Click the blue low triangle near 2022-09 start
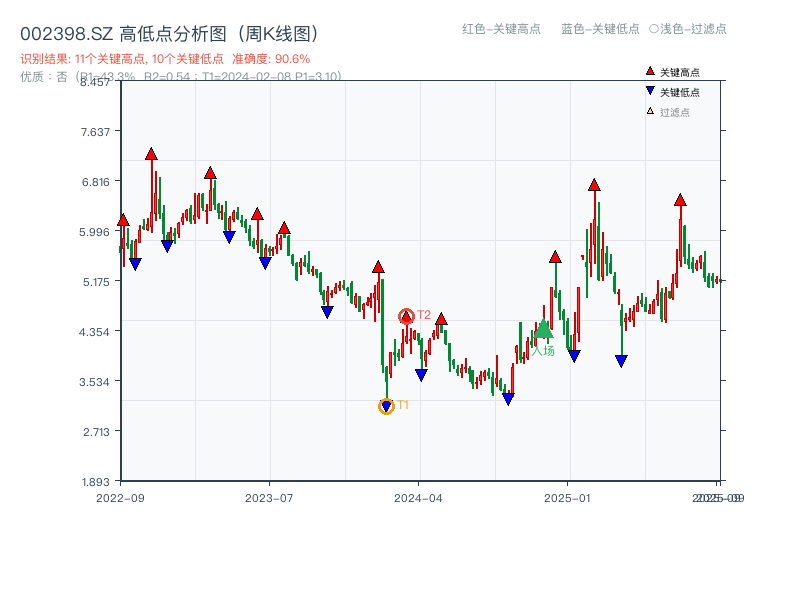Screen dimensions: 800x600 pyautogui.click(x=136, y=261)
